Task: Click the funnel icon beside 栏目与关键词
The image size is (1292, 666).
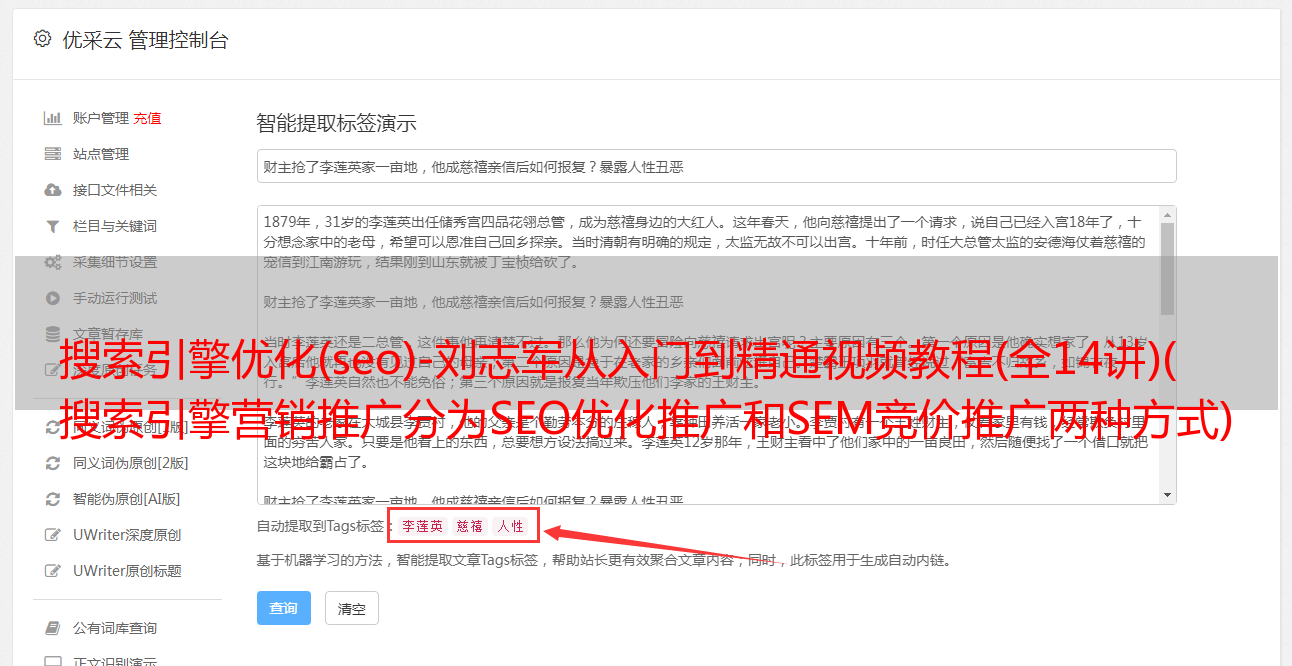Action: [x=52, y=226]
